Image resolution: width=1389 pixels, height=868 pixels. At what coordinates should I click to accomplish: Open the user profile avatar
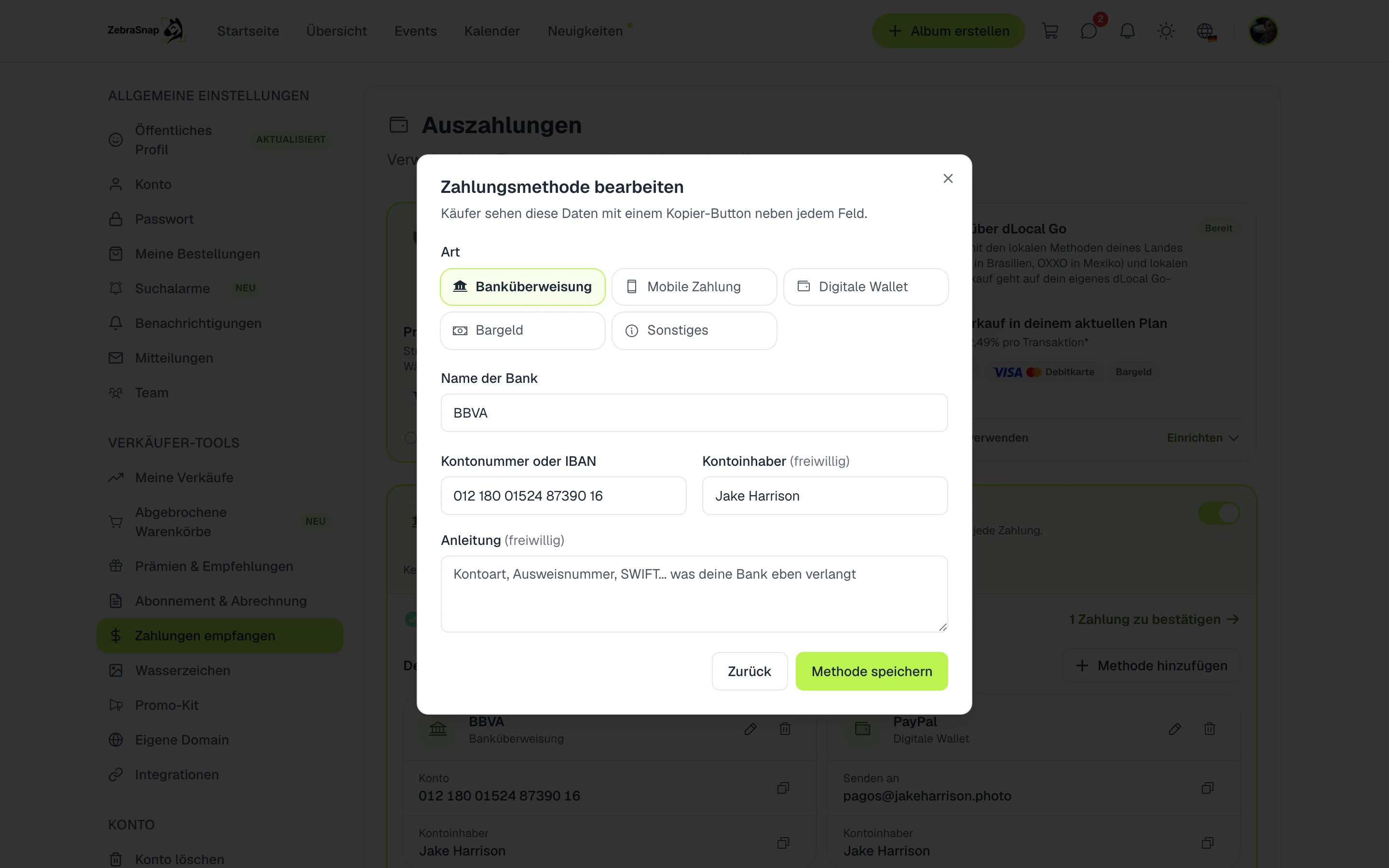[x=1263, y=31]
